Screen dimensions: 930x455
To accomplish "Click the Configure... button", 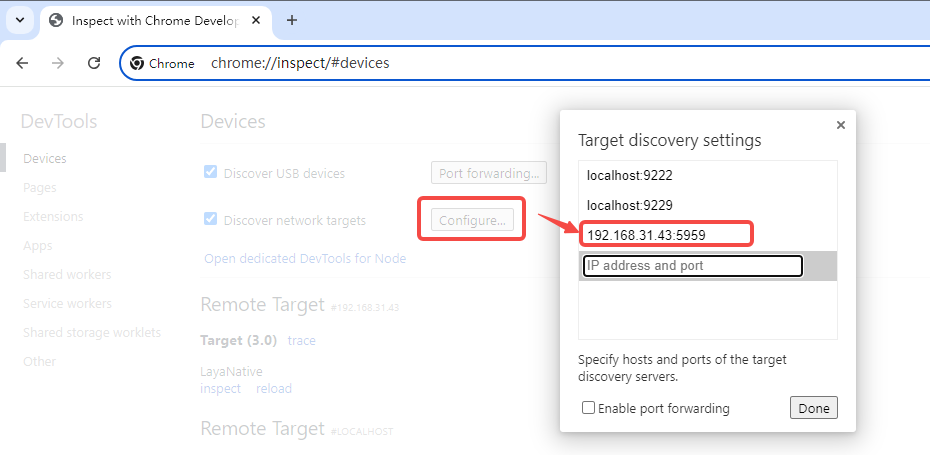I will click(x=474, y=220).
